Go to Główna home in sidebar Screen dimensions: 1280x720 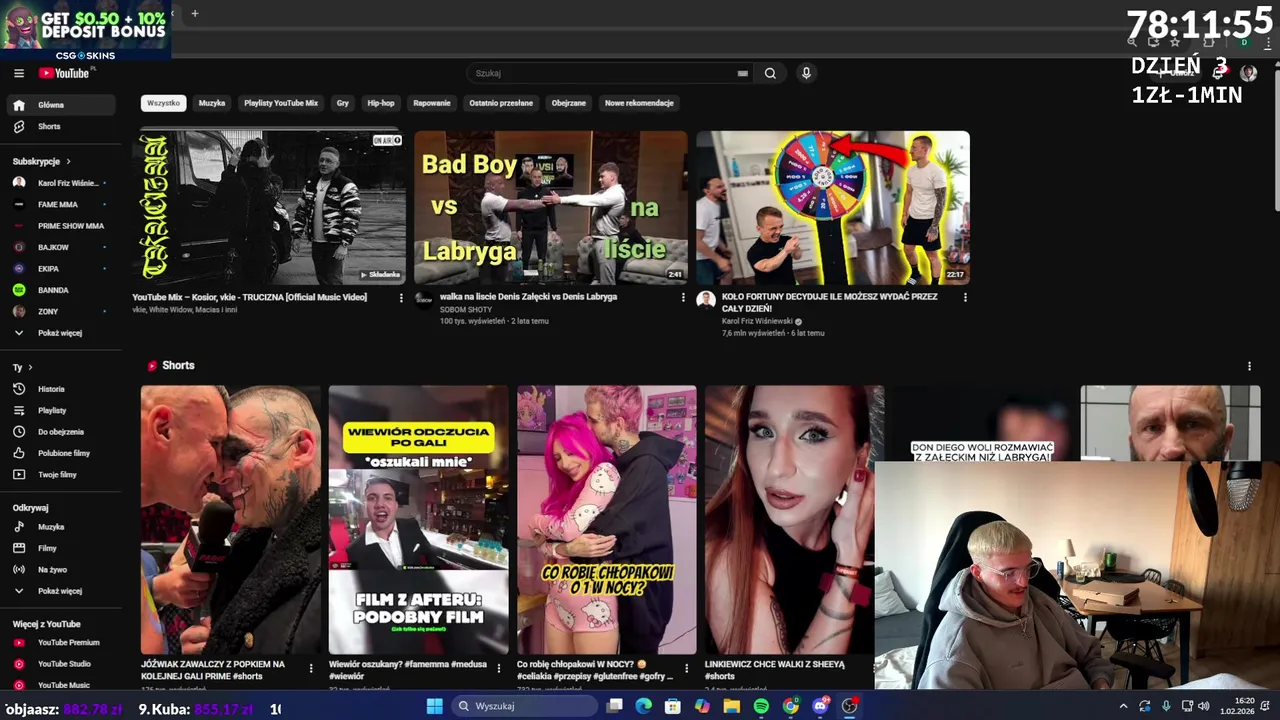point(62,105)
